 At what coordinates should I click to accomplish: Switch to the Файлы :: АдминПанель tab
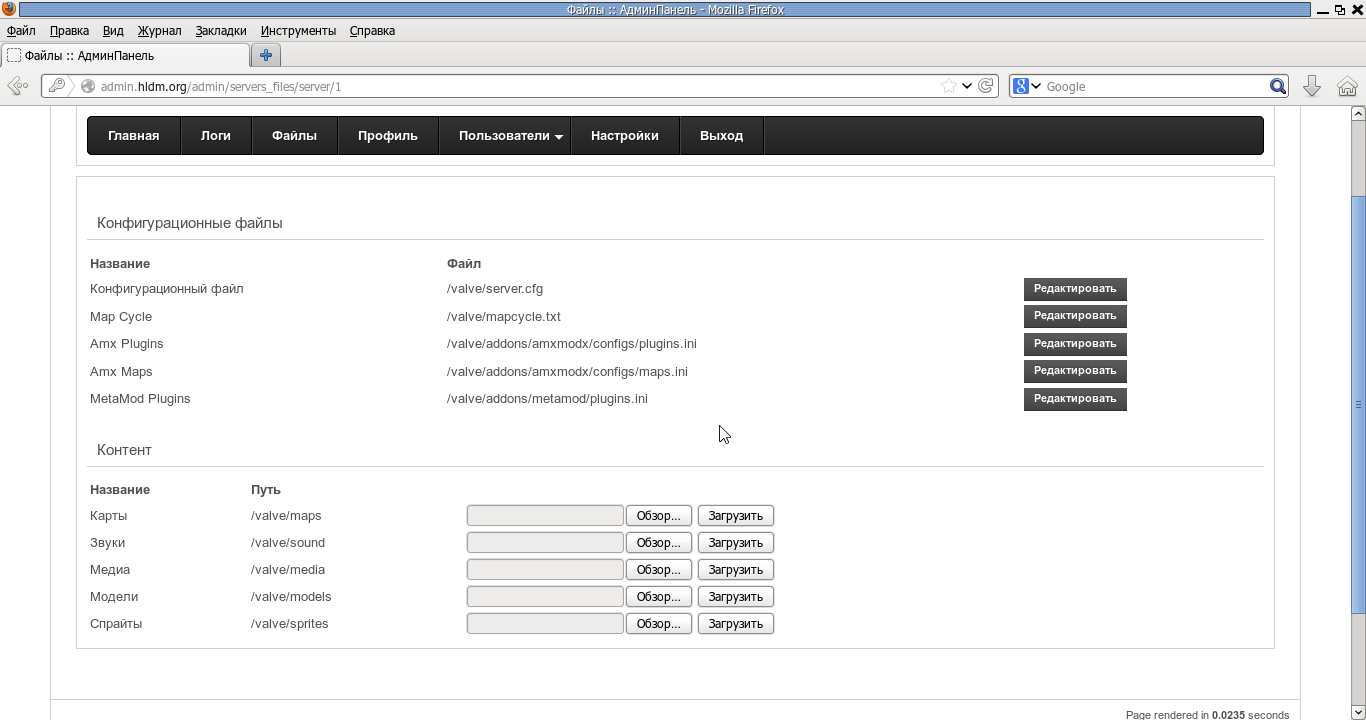(x=124, y=56)
